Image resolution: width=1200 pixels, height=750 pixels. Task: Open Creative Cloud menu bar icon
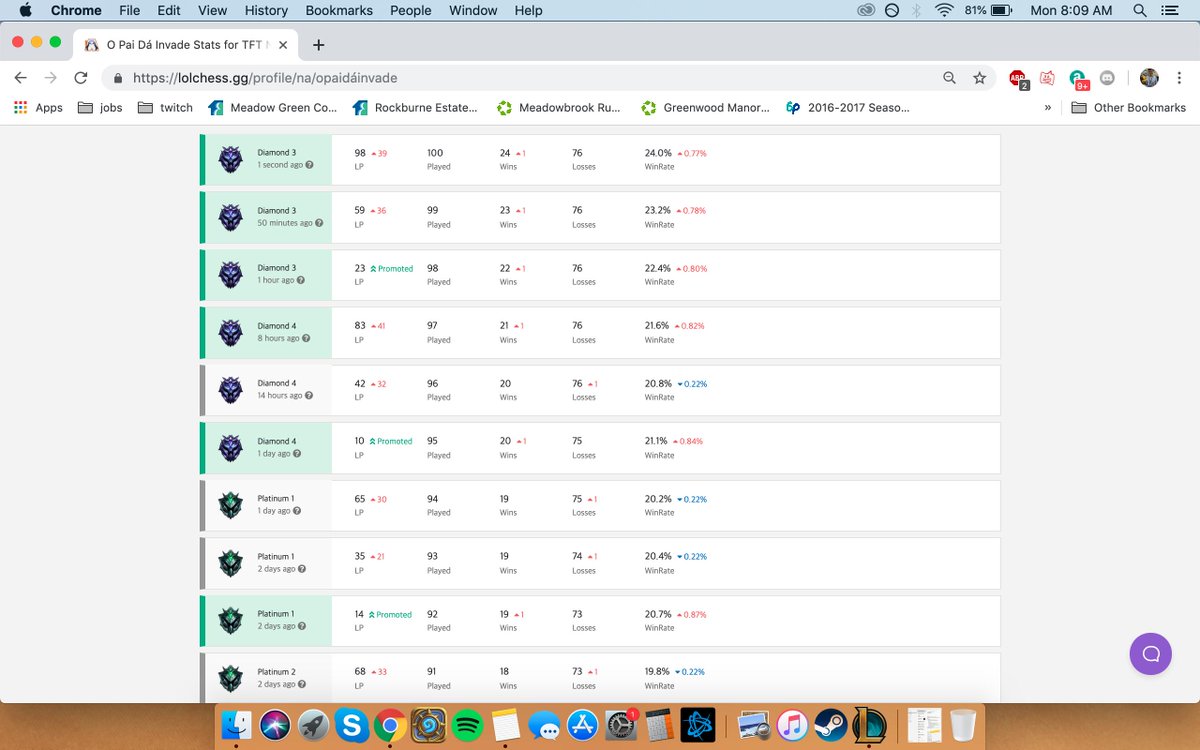tap(867, 11)
